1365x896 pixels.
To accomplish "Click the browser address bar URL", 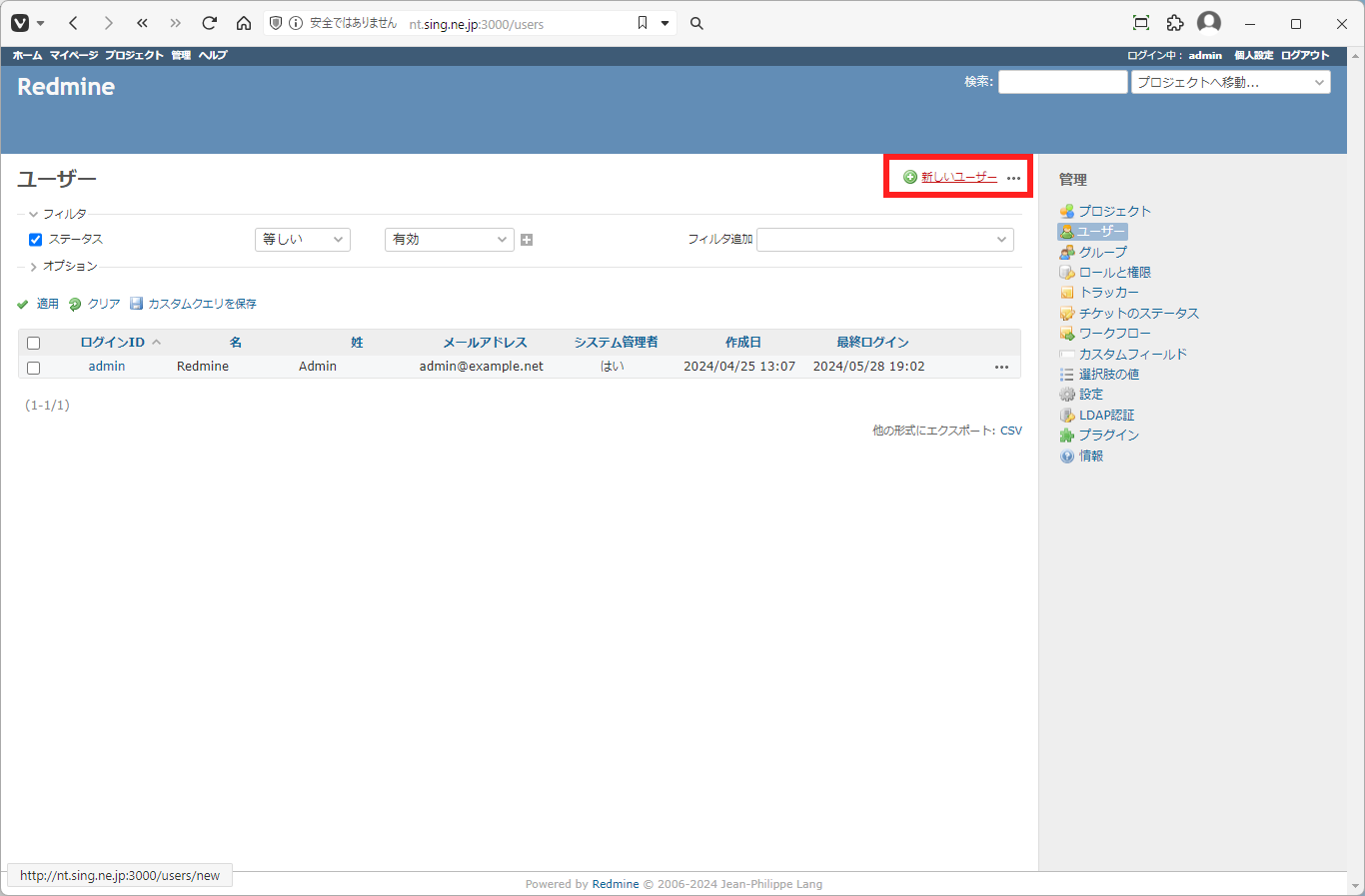I will (x=477, y=24).
